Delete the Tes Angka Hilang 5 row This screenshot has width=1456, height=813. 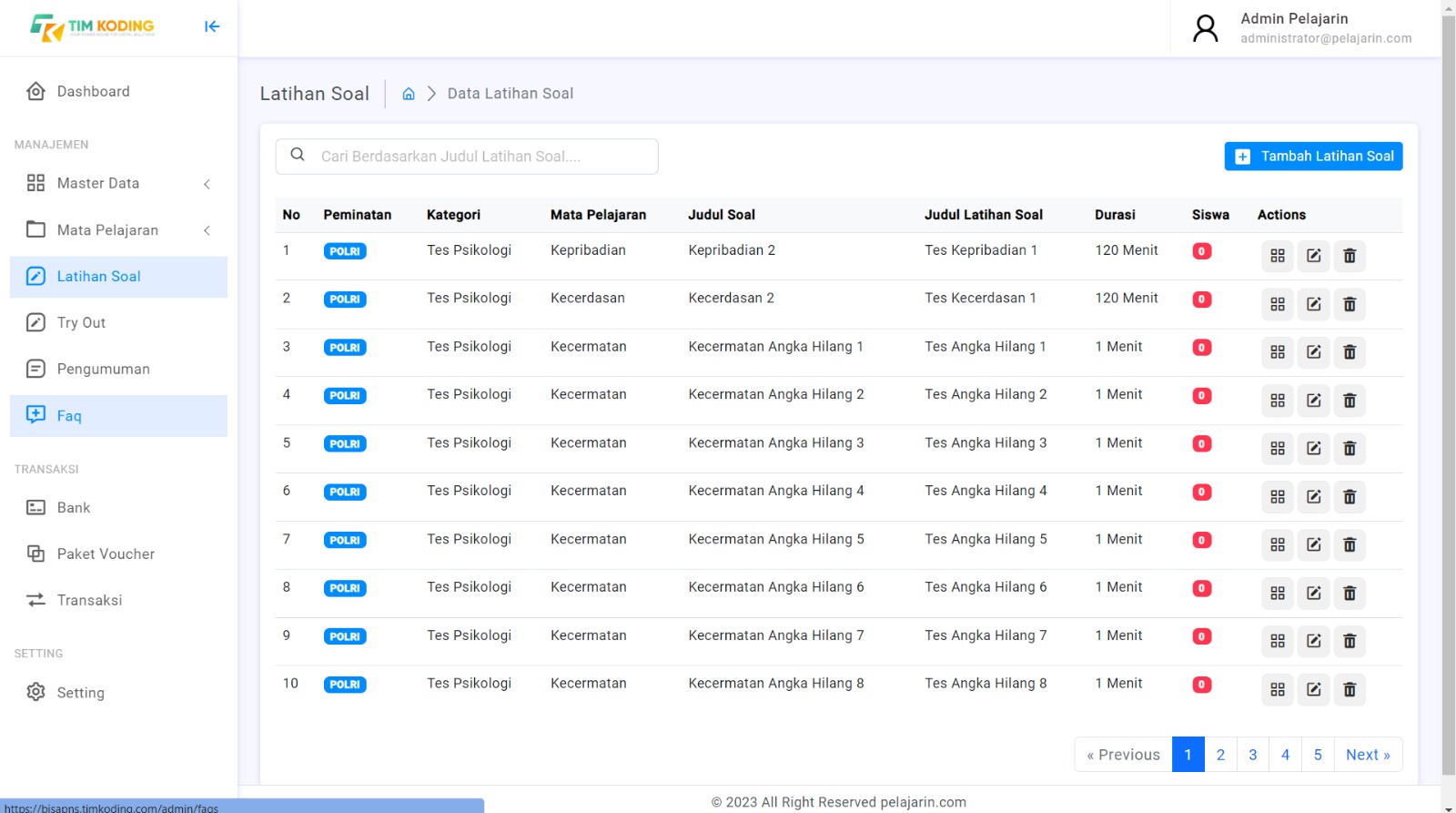point(1350,545)
